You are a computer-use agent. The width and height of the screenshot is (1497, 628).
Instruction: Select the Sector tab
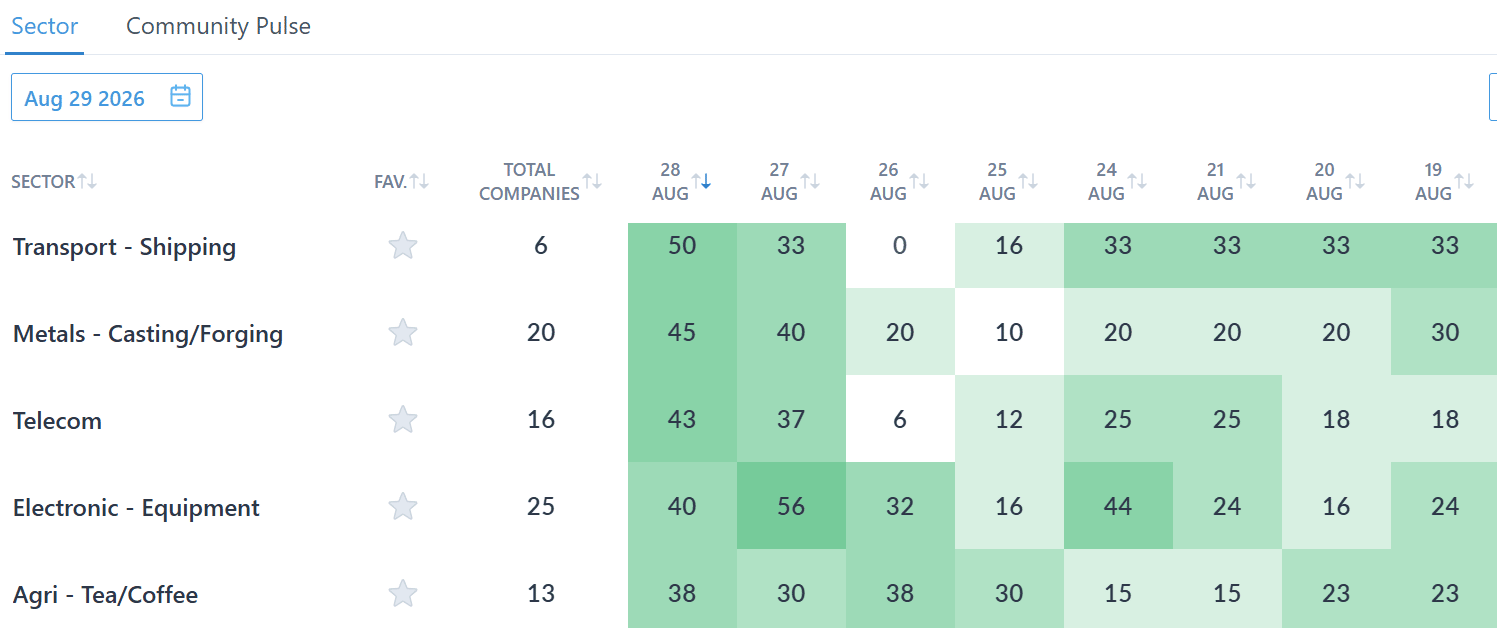45,26
